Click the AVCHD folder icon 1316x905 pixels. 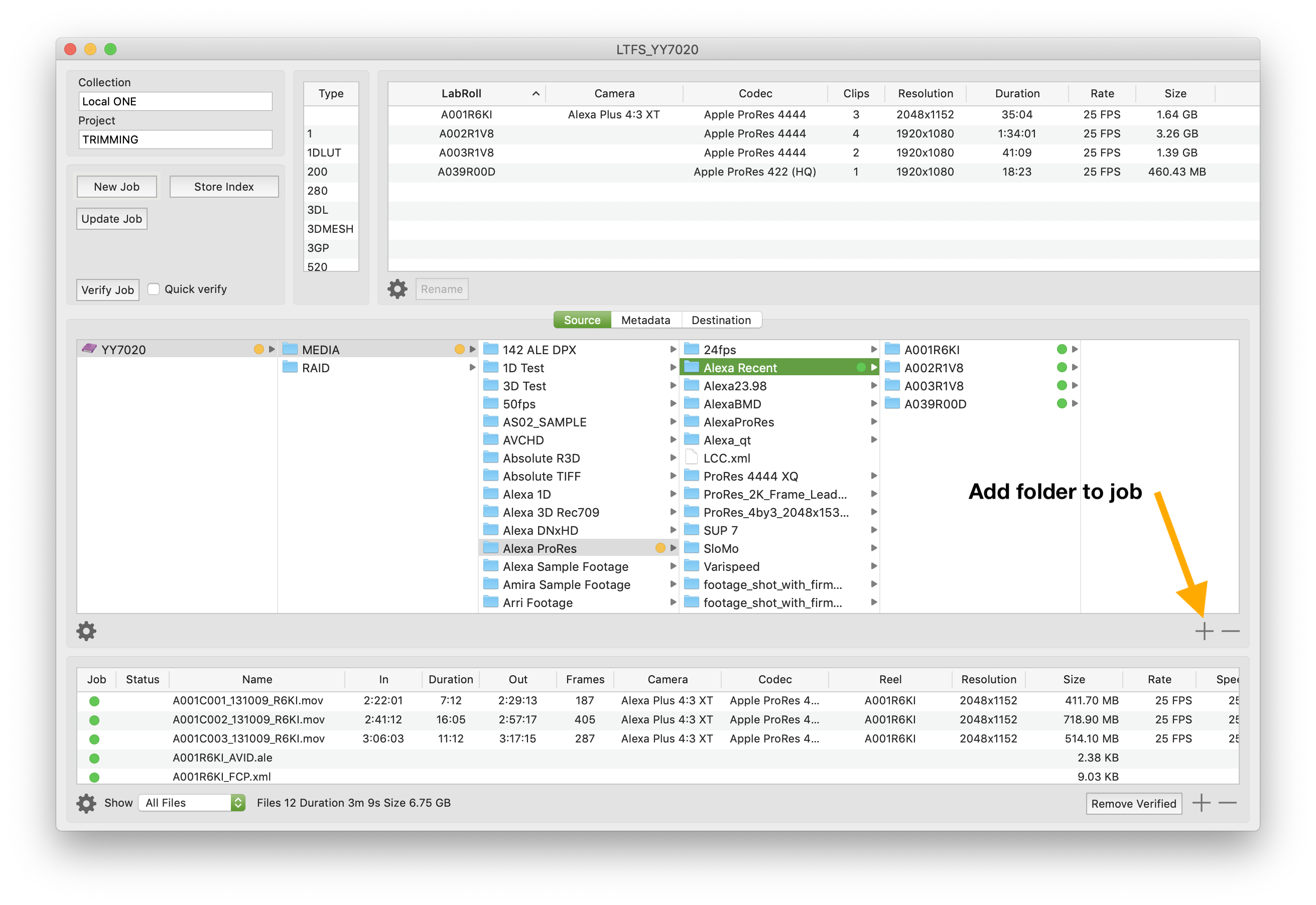pyautogui.click(x=490, y=439)
